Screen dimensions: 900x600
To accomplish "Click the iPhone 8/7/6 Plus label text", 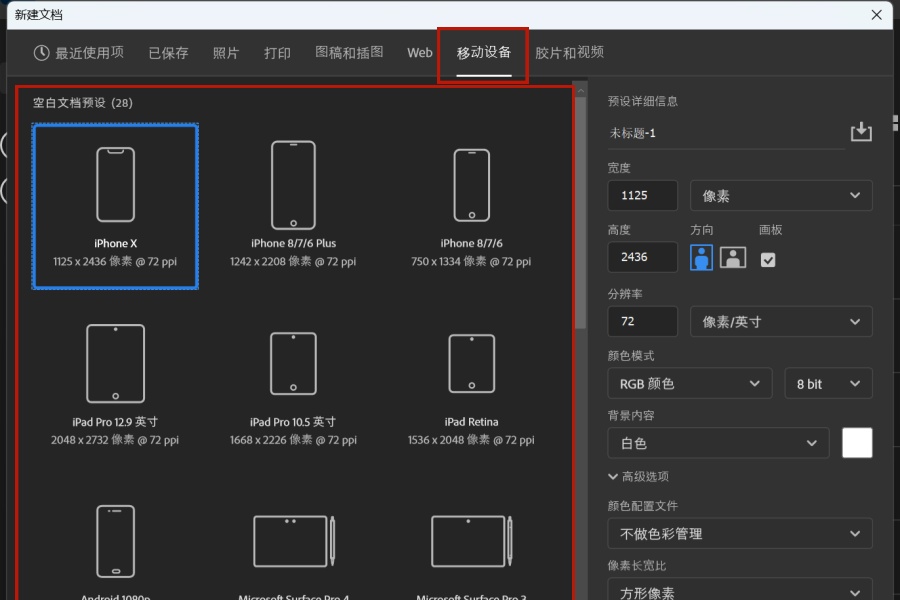I will coord(293,243).
